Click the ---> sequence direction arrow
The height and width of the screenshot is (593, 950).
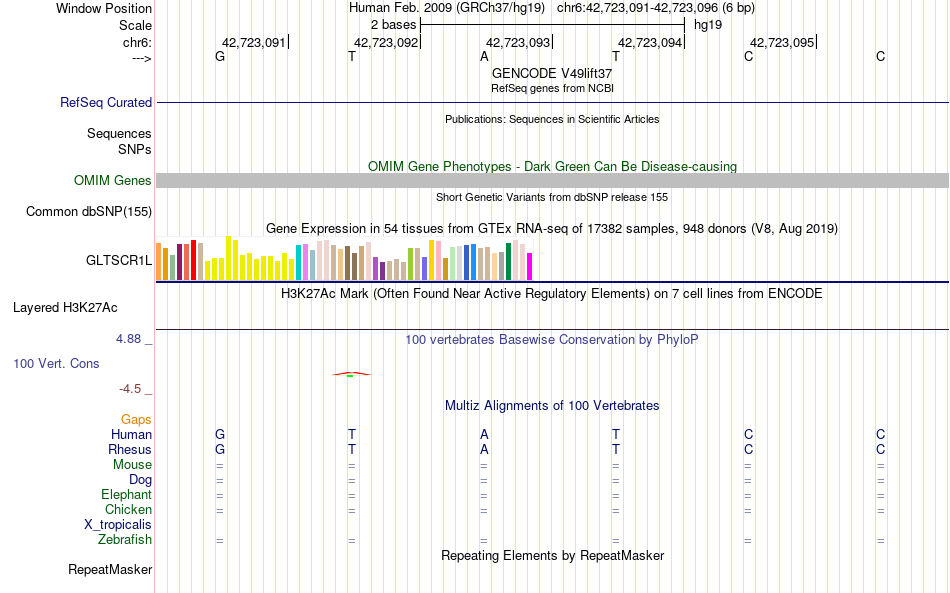(x=141, y=58)
